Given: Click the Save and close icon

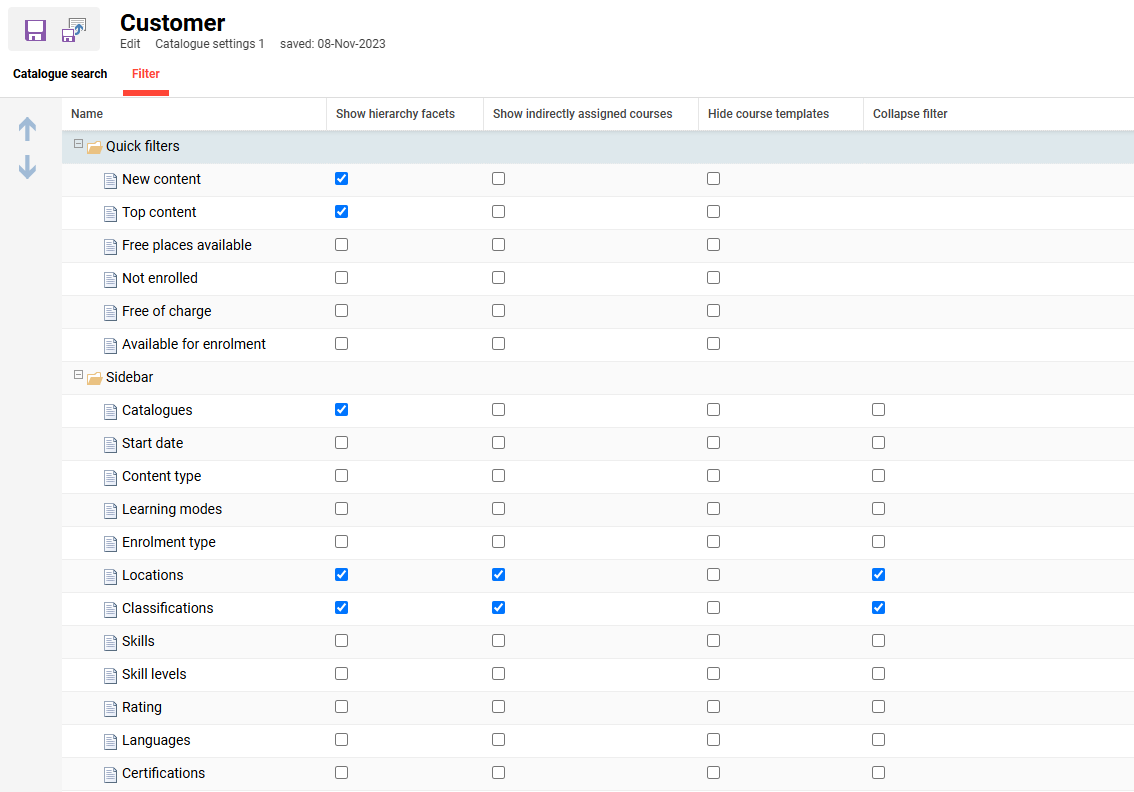Looking at the screenshot, I should [x=73, y=29].
